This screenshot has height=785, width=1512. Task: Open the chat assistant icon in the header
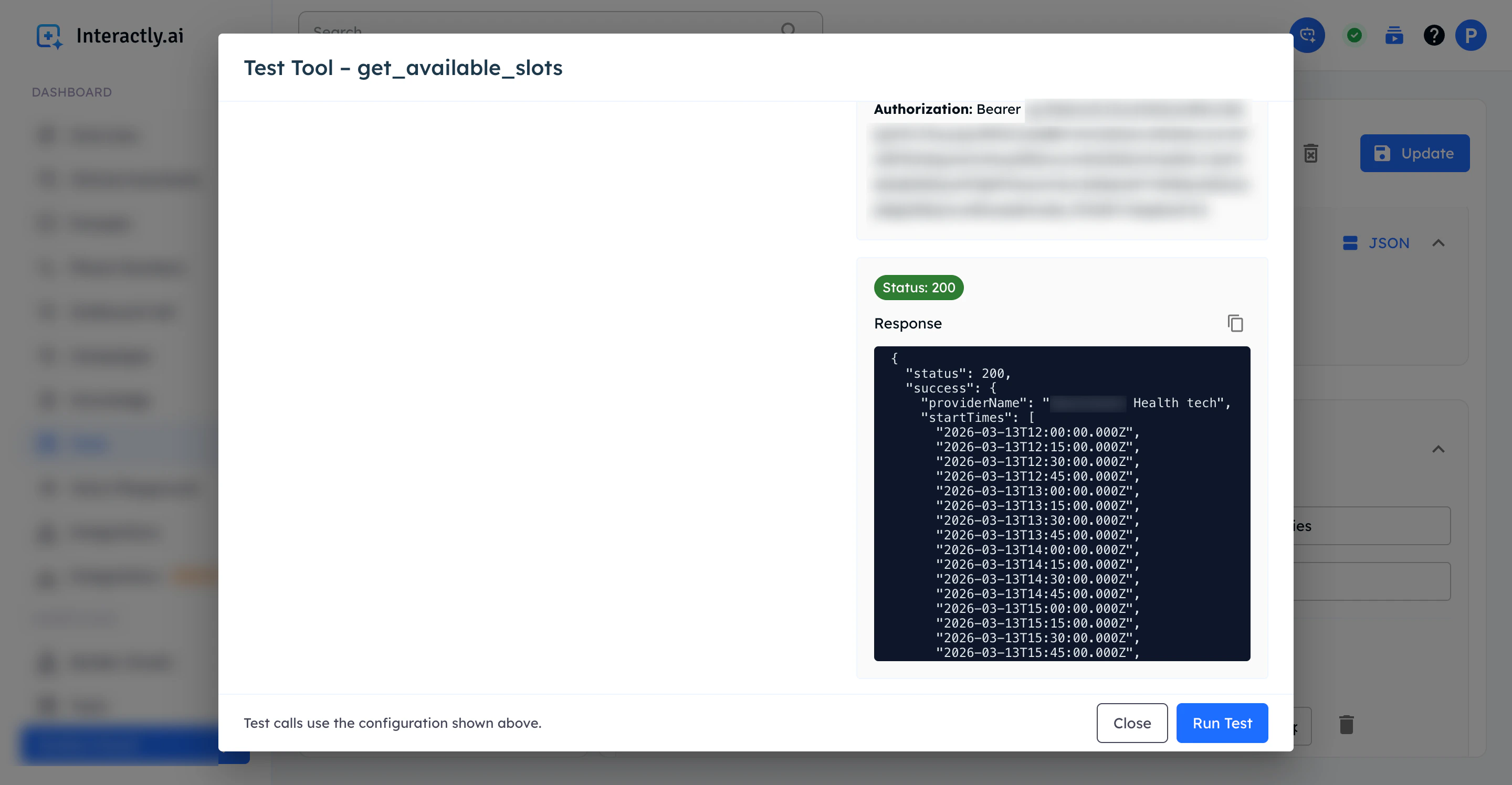1307,35
